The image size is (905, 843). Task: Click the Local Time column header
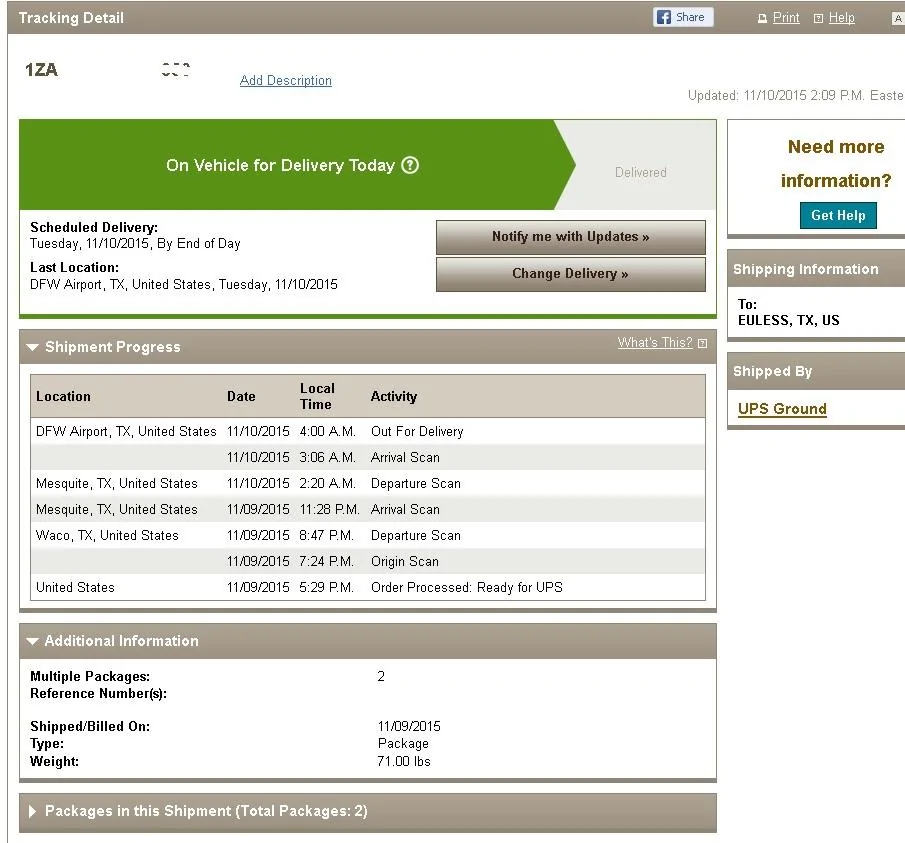coord(317,396)
